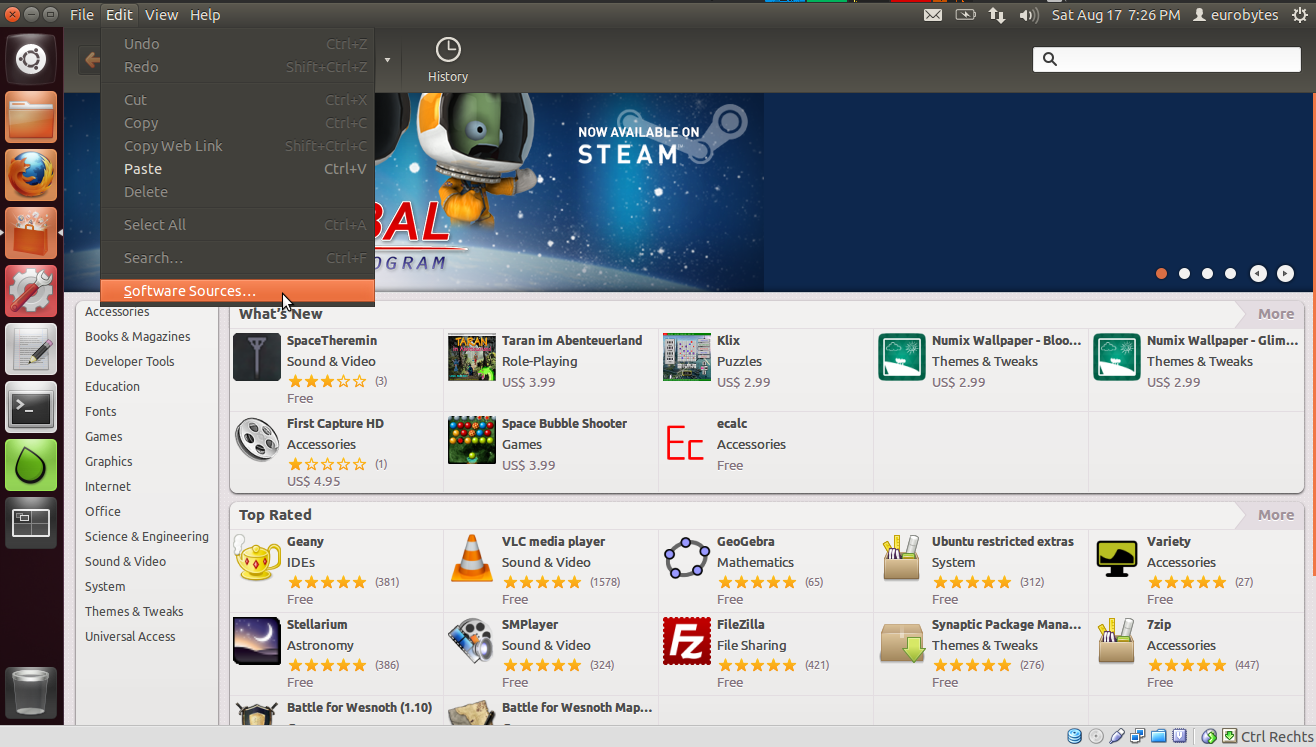Screen dimensions: 1316x747
Task: Click the First Capture HD film reel icon
Action: click(x=257, y=441)
